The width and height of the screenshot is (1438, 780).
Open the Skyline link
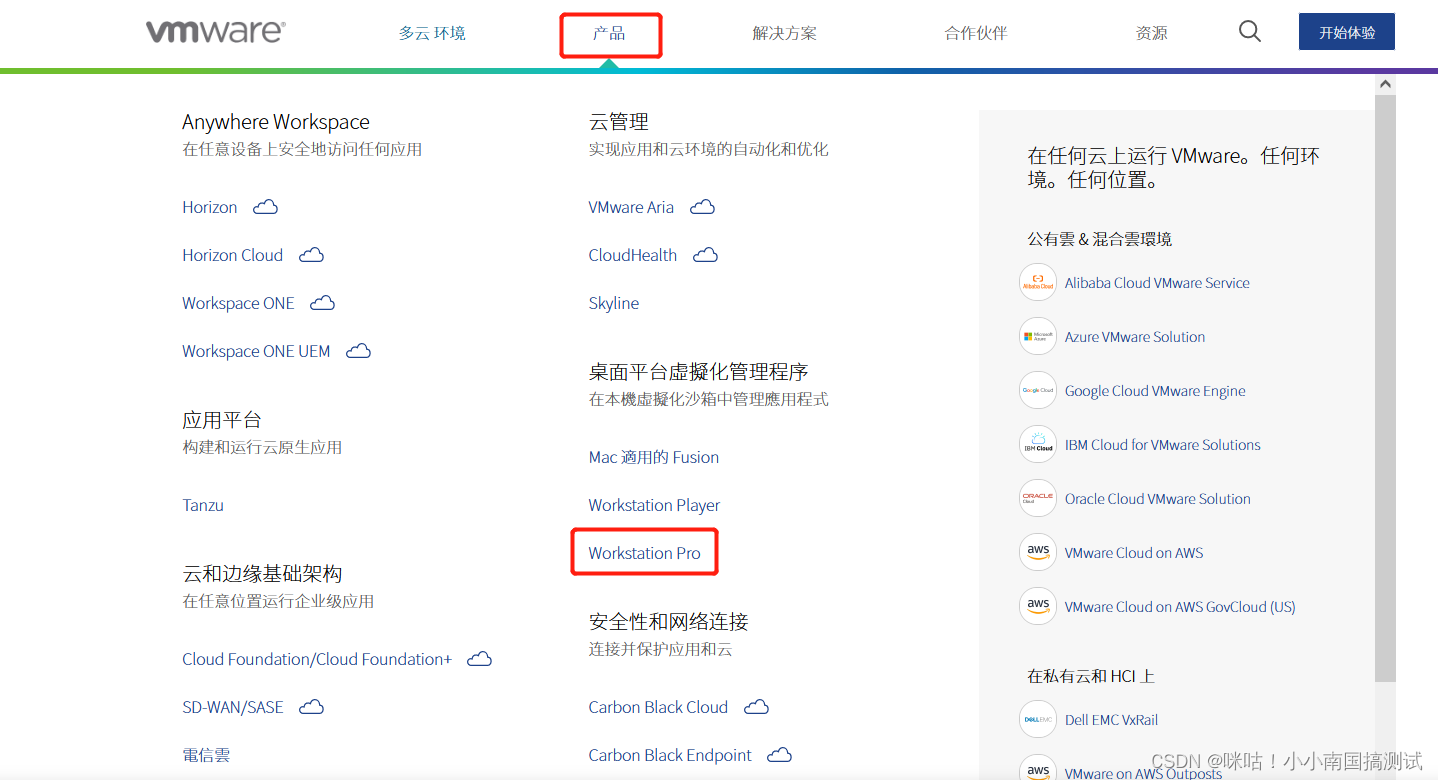click(613, 303)
